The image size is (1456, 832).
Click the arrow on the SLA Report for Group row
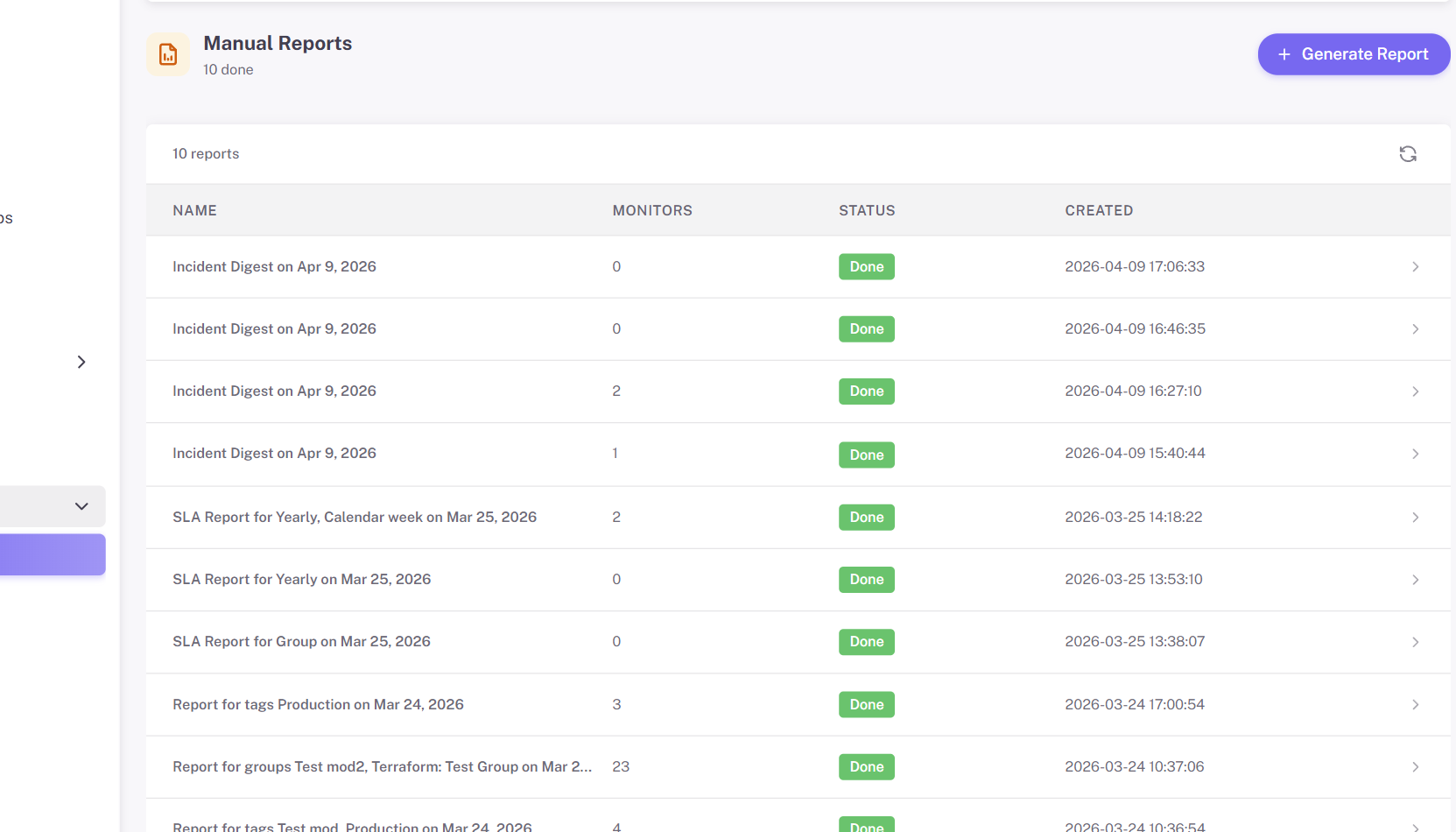[x=1415, y=642]
